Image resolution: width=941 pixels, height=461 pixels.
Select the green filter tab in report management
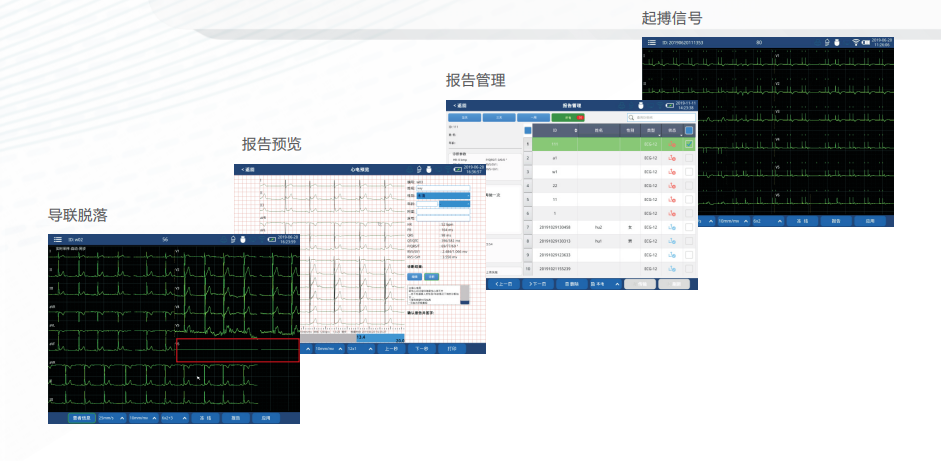569,117
